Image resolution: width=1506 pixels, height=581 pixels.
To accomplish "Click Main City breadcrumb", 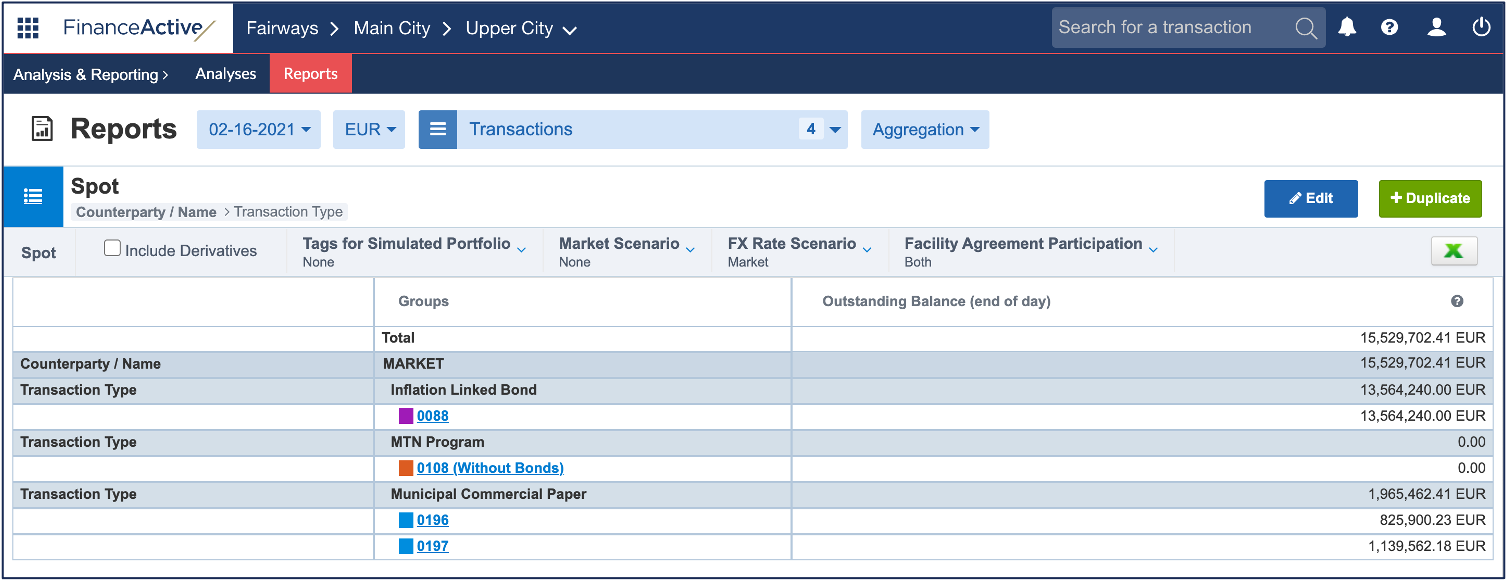I will (x=392, y=28).
